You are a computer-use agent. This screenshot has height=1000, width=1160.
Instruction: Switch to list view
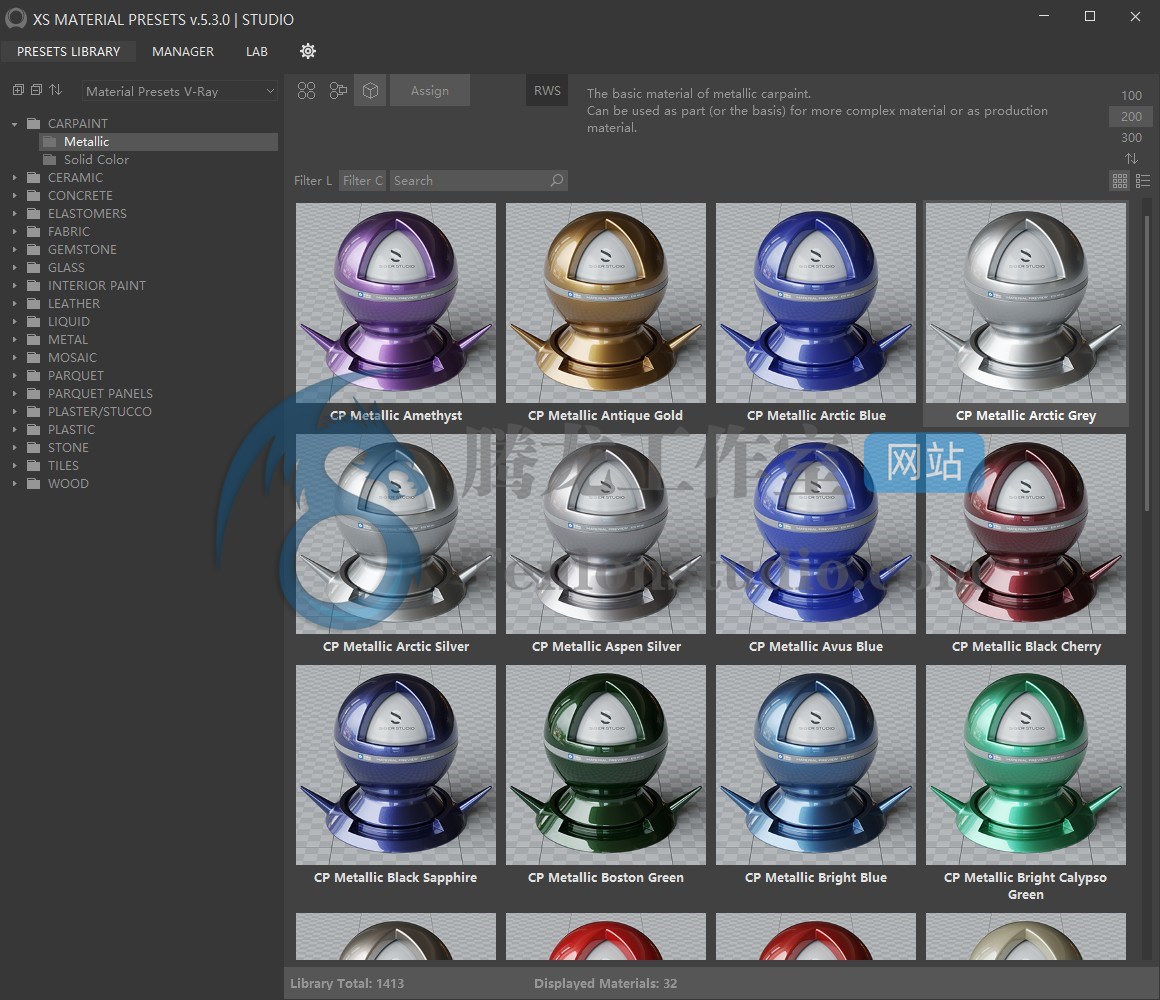[1143, 180]
